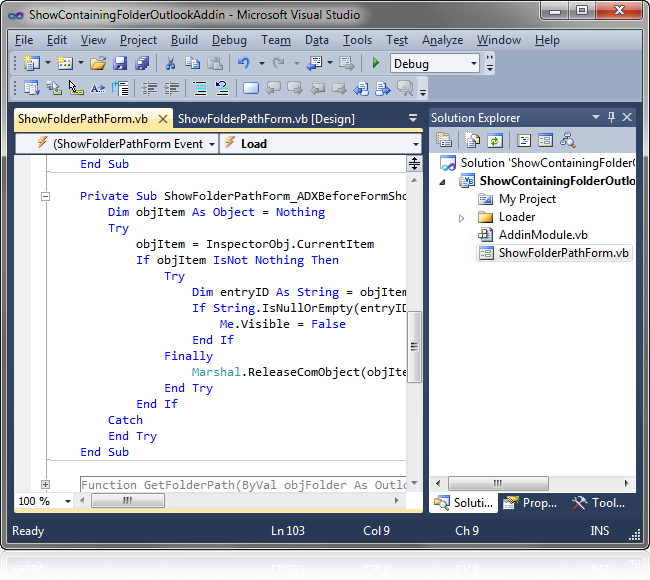Toggle bookmark with blue rectangle icon

(x=251, y=88)
